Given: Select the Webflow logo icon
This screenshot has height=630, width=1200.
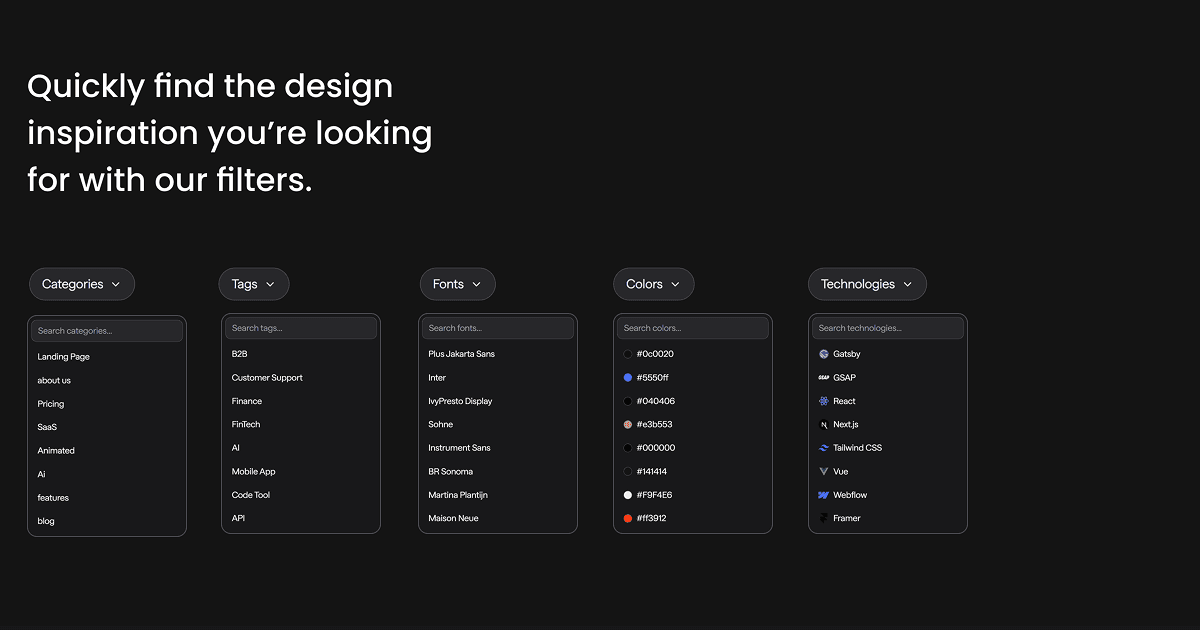Looking at the screenshot, I should click(824, 495).
